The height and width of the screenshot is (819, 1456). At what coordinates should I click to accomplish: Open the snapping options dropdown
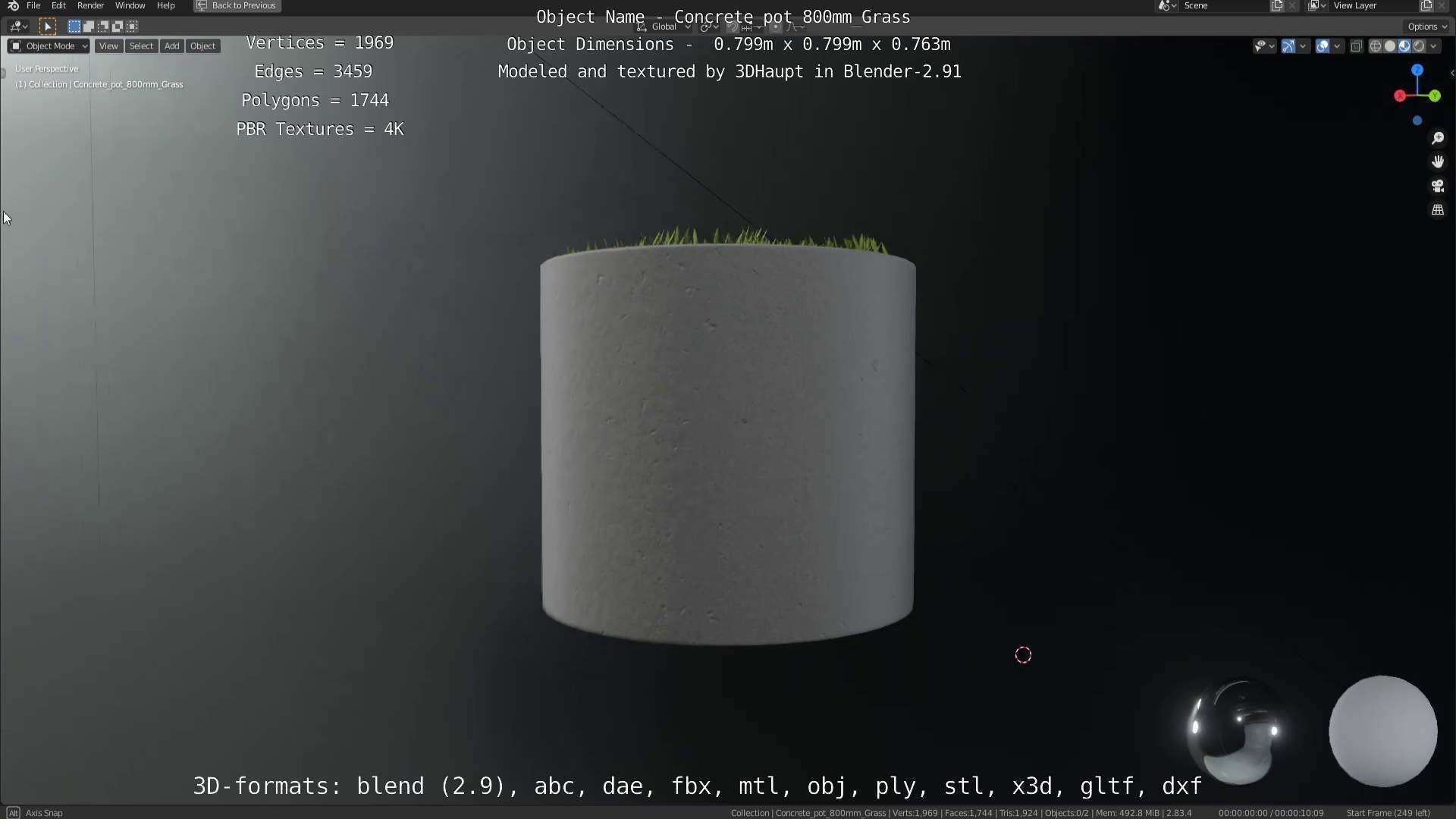pyautogui.click(x=751, y=27)
